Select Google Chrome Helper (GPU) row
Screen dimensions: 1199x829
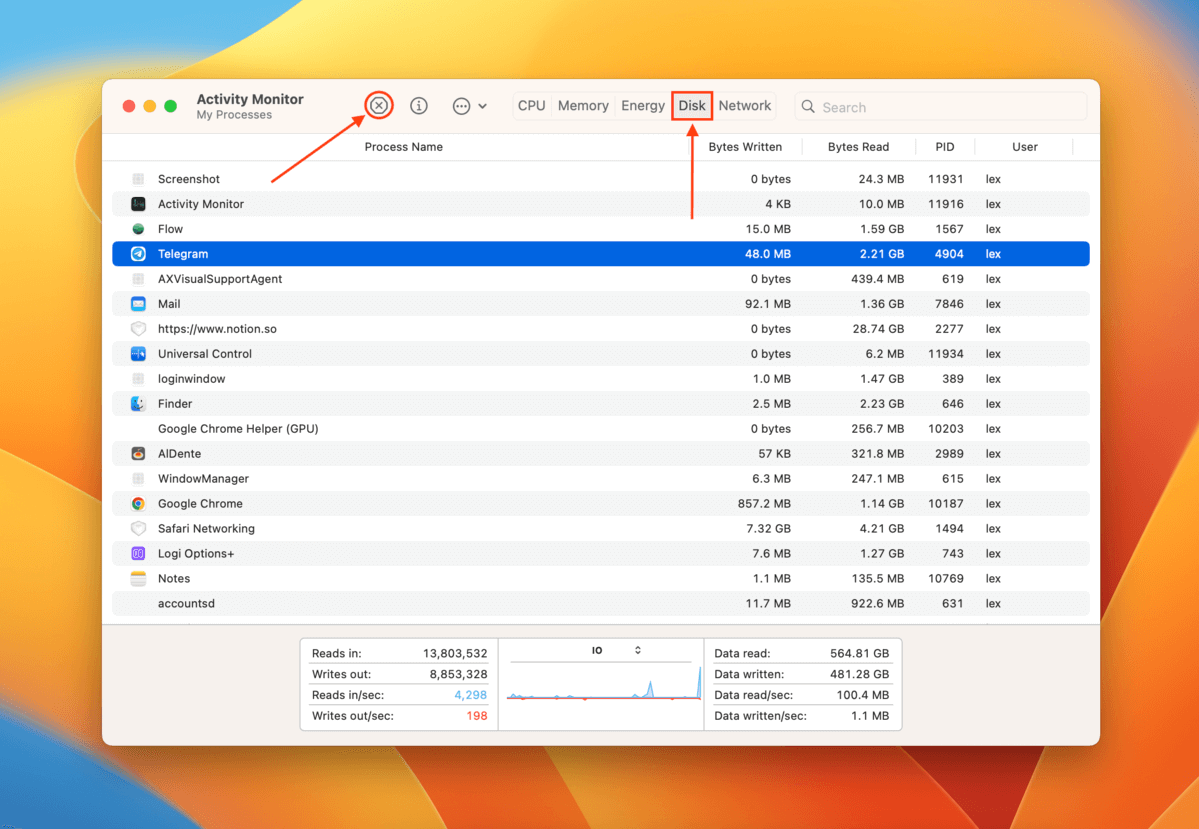pyautogui.click(x=600, y=428)
